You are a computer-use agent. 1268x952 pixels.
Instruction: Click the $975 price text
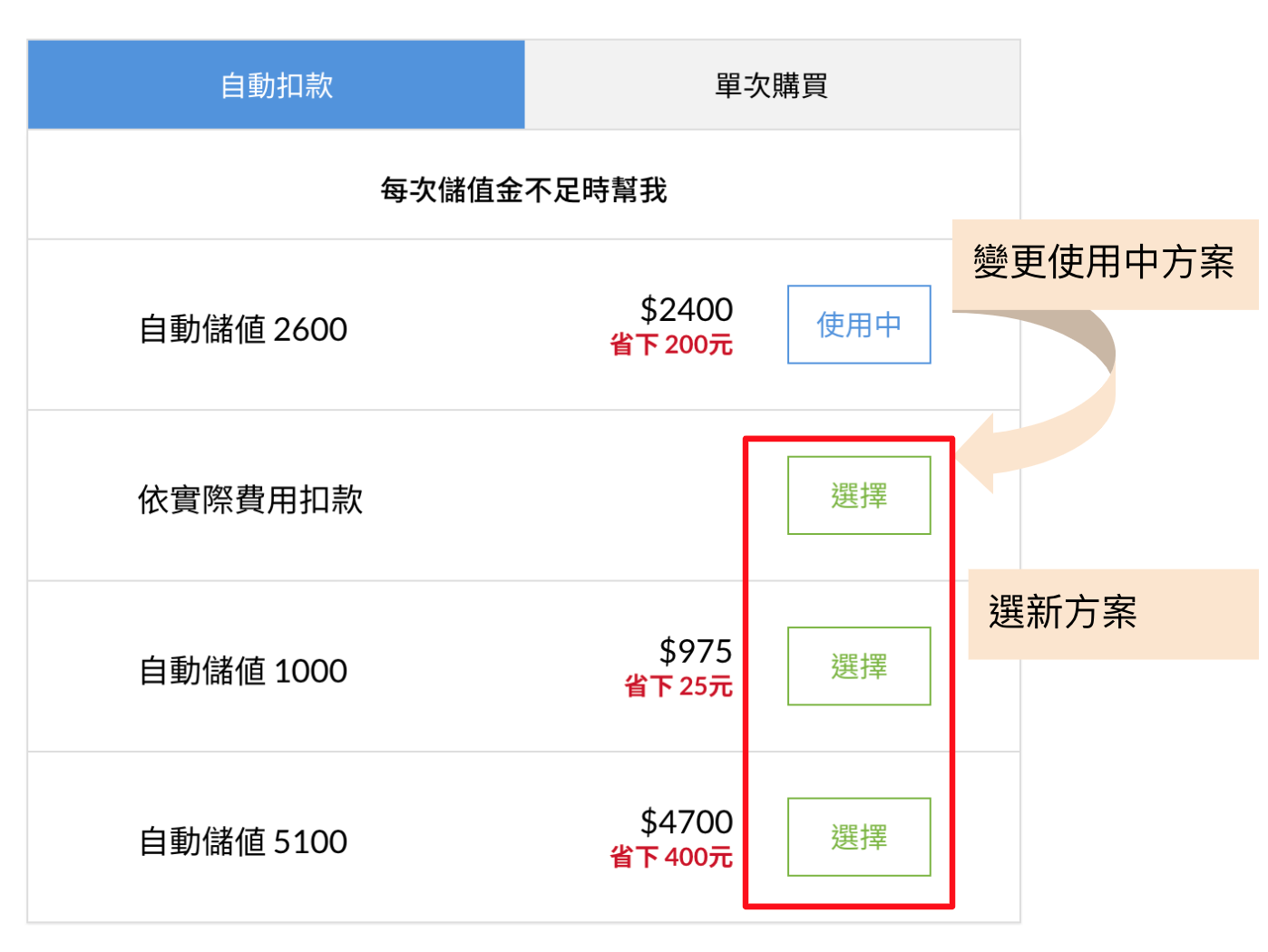coord(695,651)
